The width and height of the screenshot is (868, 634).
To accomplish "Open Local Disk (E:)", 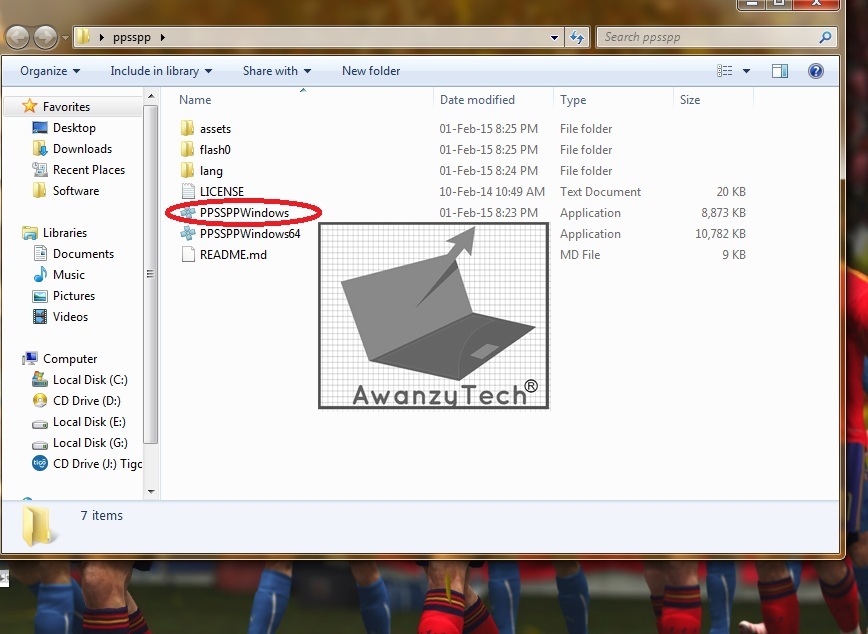I will point(89,422).
